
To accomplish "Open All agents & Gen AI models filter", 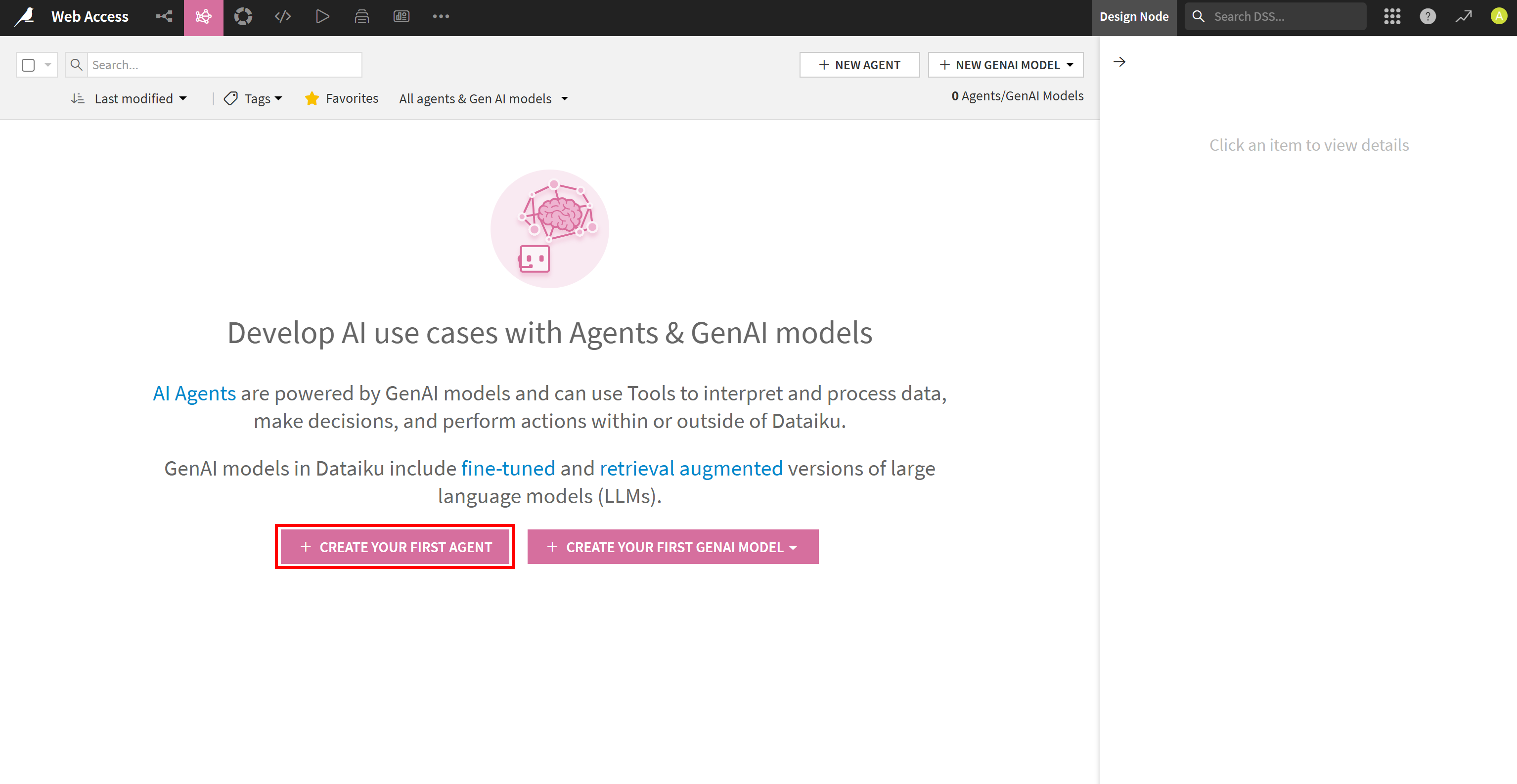I will coord(484,98).
